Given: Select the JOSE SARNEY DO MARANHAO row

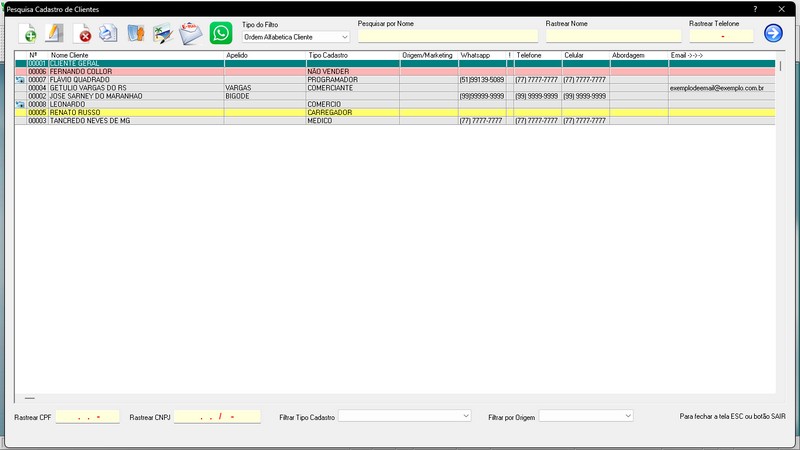Looking at the screenshot, I should (395, 96).
